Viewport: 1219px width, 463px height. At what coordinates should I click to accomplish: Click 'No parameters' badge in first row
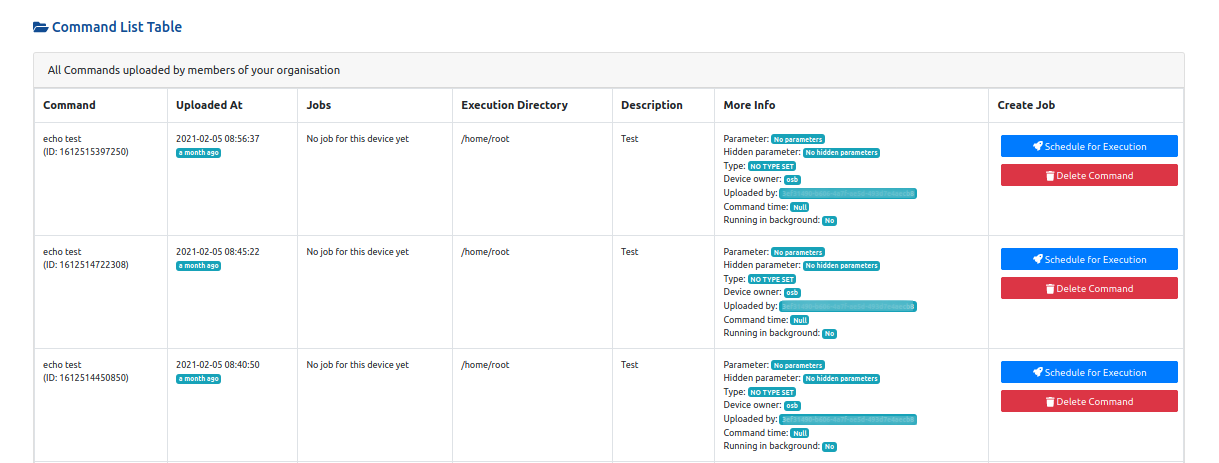[797, 140]
